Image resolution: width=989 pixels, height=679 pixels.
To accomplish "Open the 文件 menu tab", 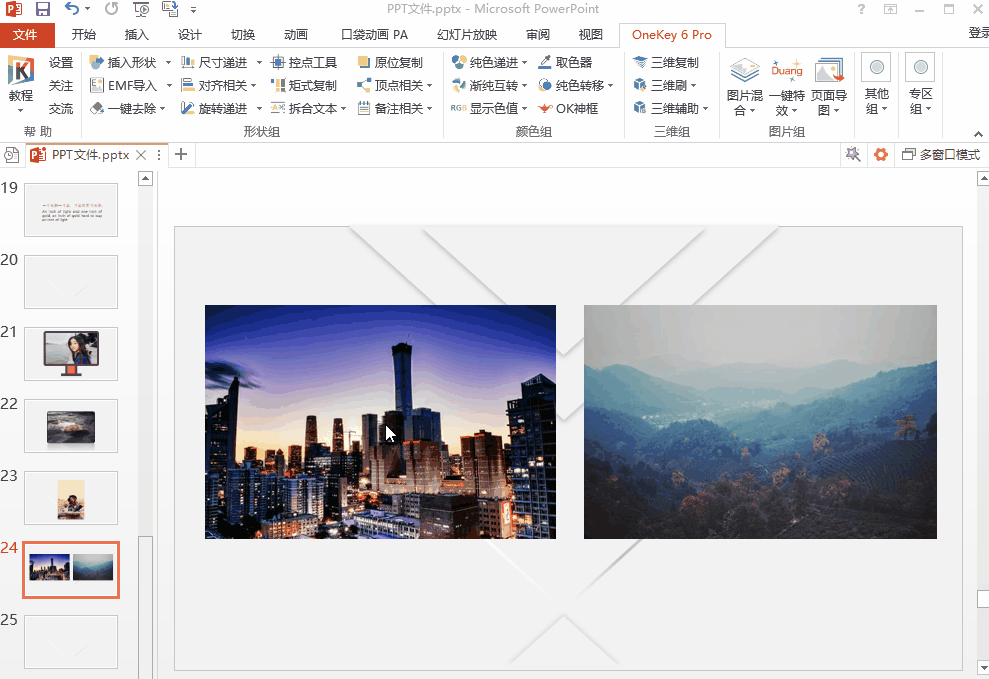I will pos(25,35).
